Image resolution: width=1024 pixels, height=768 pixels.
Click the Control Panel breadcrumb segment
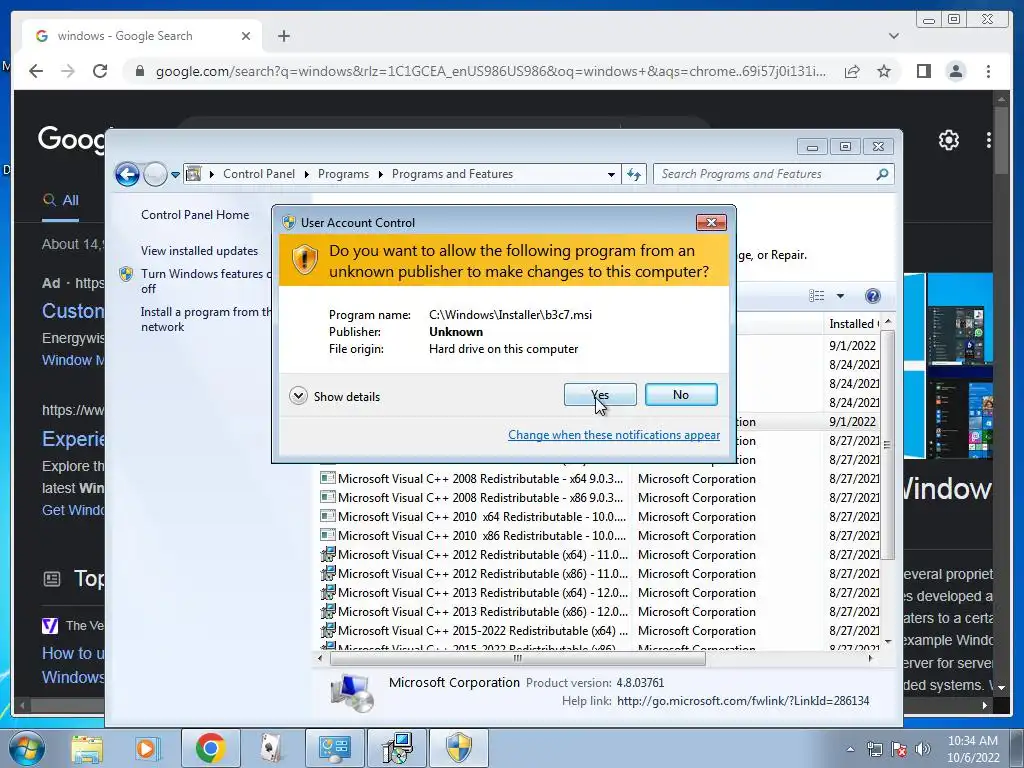pyautogui.click(x=259, y=174)
